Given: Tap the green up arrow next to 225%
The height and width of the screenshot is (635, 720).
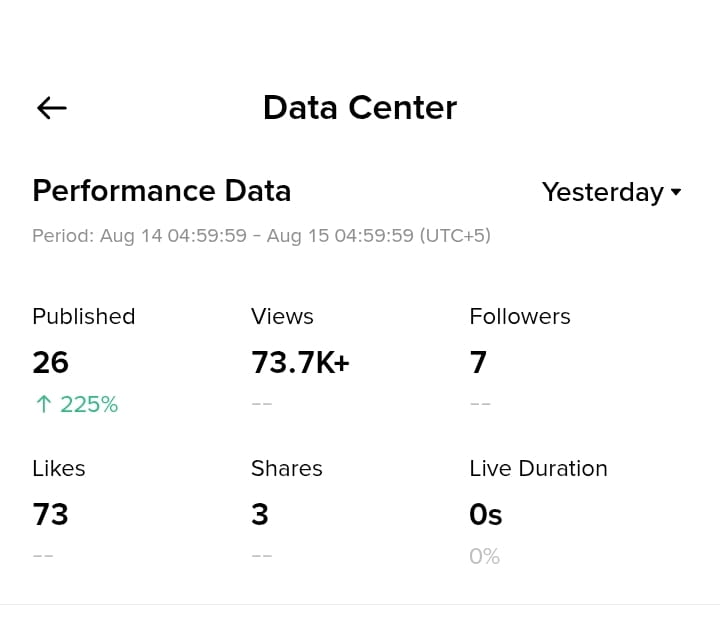Looking at the screenshot, I should click(x=44, y=404).
